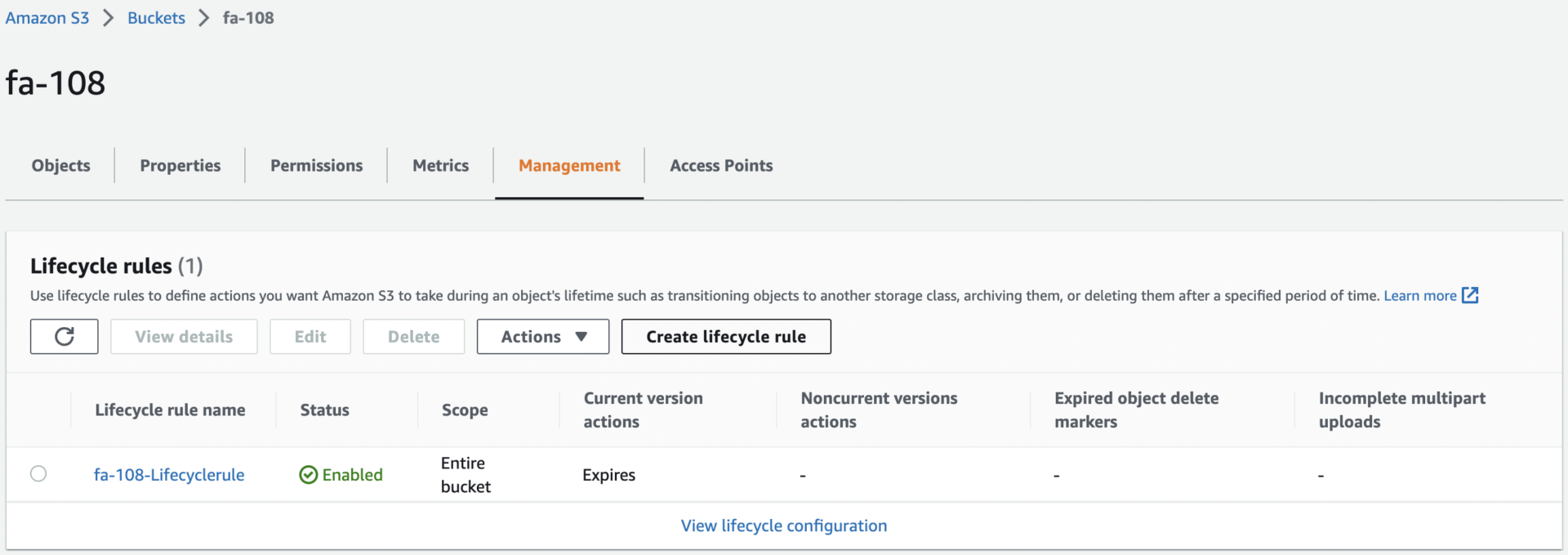Click the external link icon beside Learn more
1568x555 pixels.
point(1470,295)
